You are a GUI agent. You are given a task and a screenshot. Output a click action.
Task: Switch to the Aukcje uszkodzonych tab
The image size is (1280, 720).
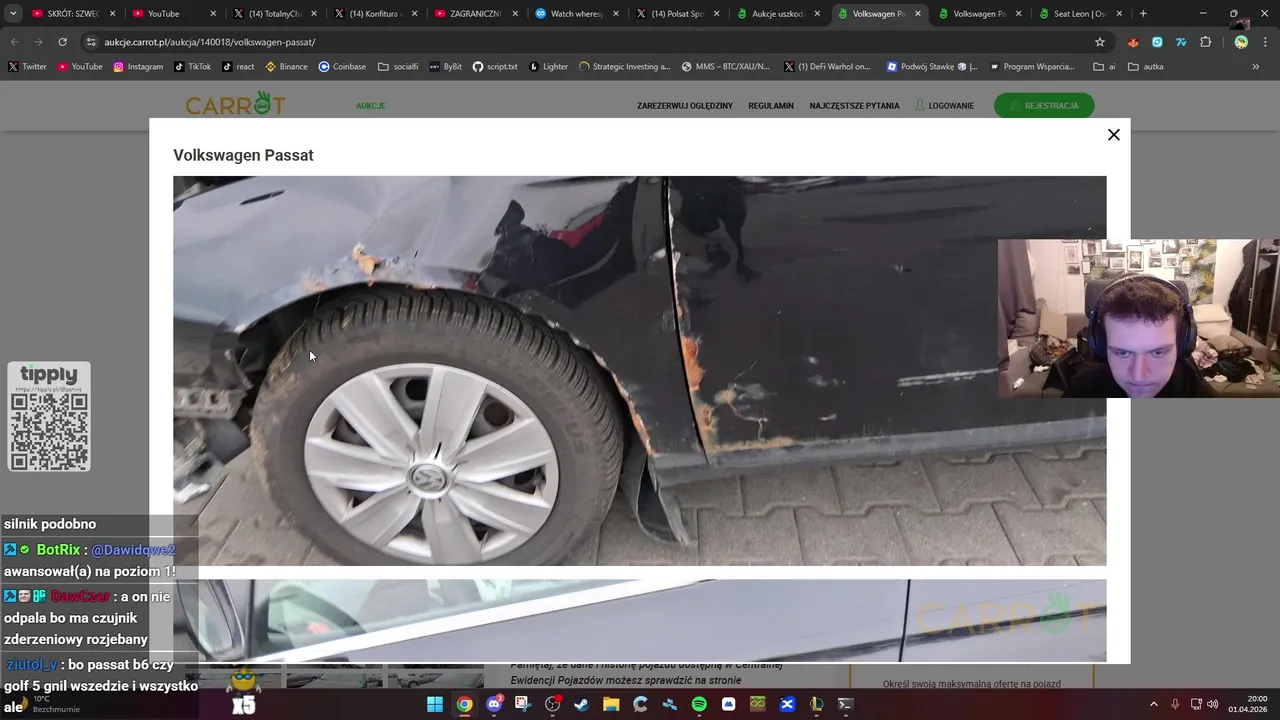click(x=778, y=14)
